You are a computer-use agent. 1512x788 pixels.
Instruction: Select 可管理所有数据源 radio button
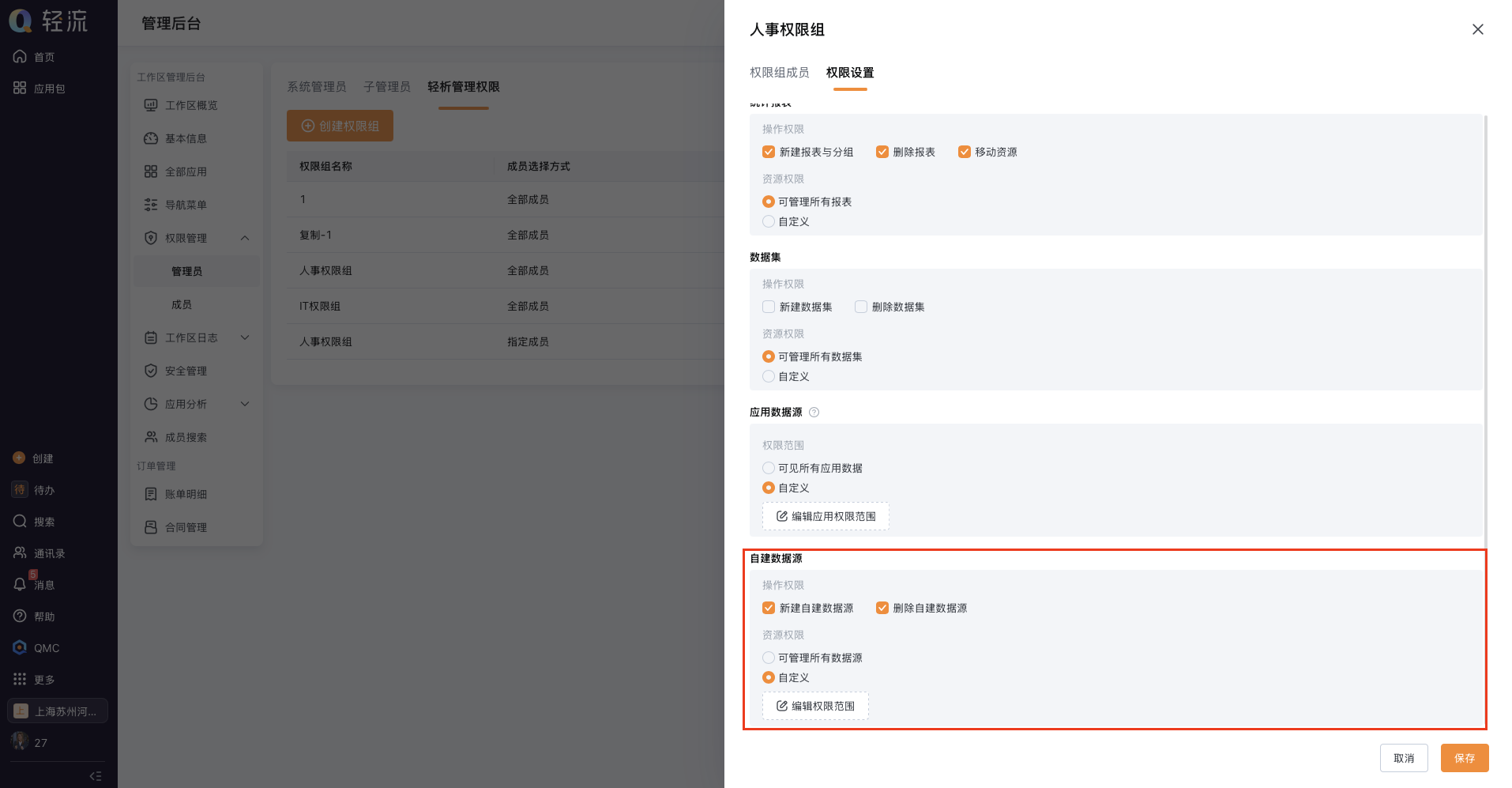coord(769,658)
